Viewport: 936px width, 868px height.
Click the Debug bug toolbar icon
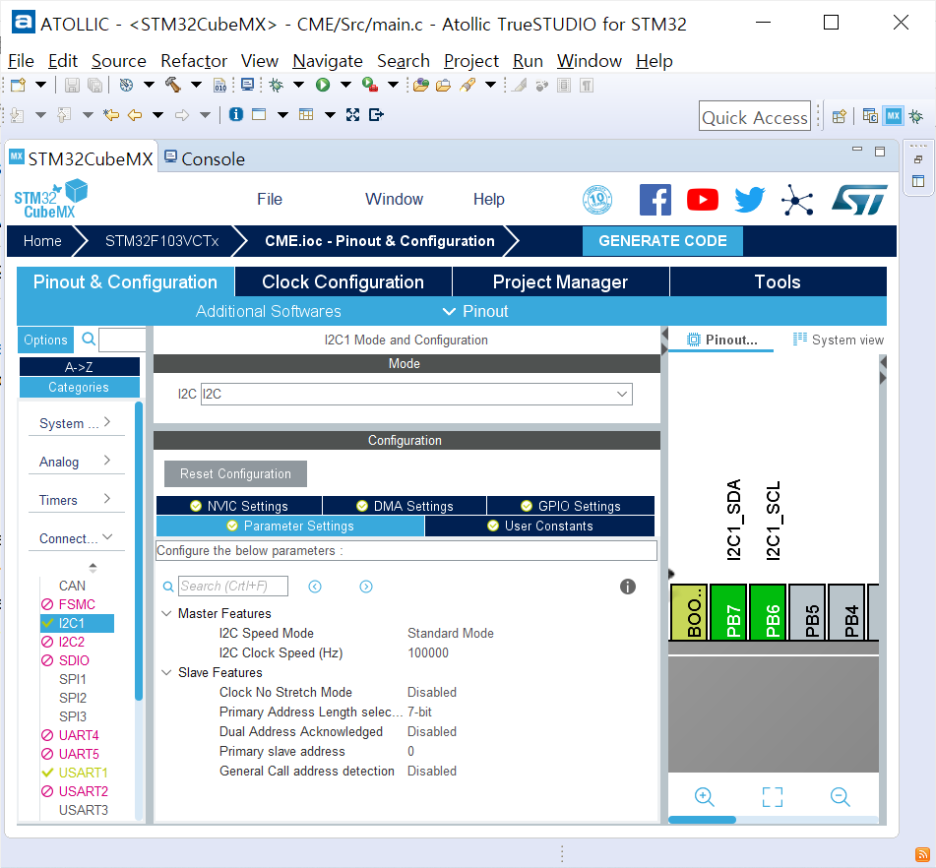pos(276,85)
